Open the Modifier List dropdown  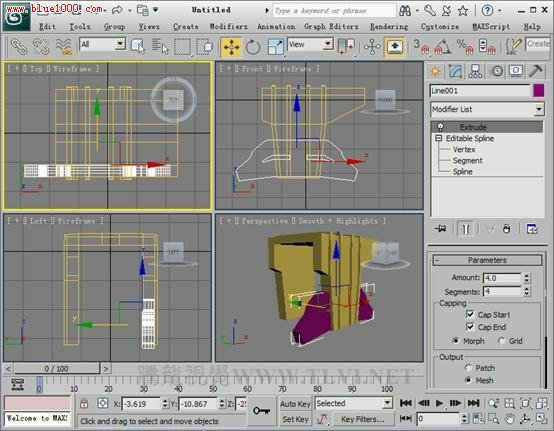coord(487,109)
